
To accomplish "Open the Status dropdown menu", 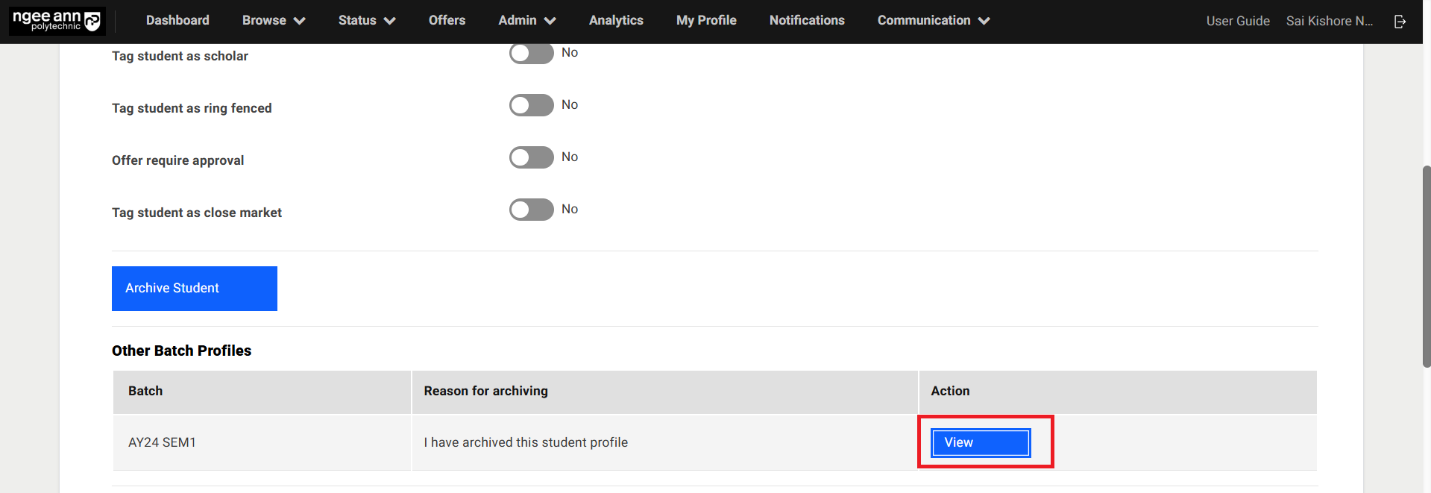I will pos(367,21).
